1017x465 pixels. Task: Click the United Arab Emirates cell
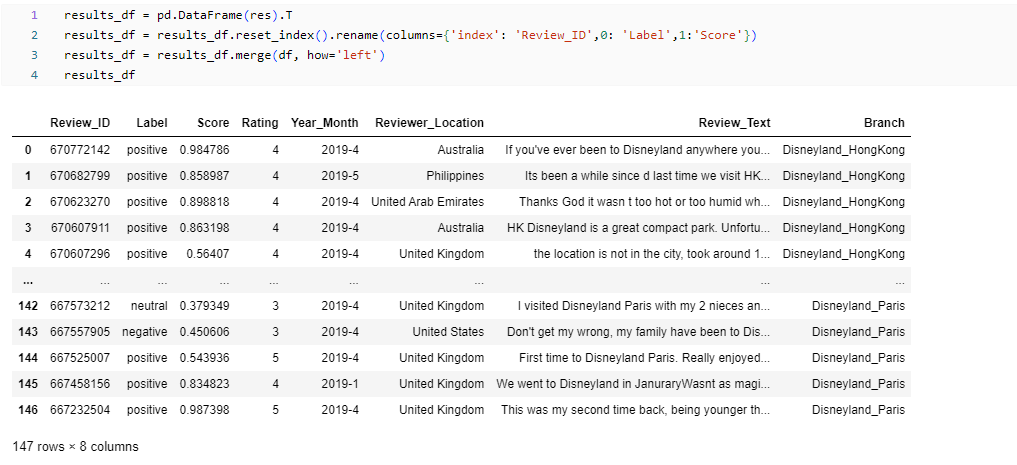pyautogui.click(x=427, y=202)
